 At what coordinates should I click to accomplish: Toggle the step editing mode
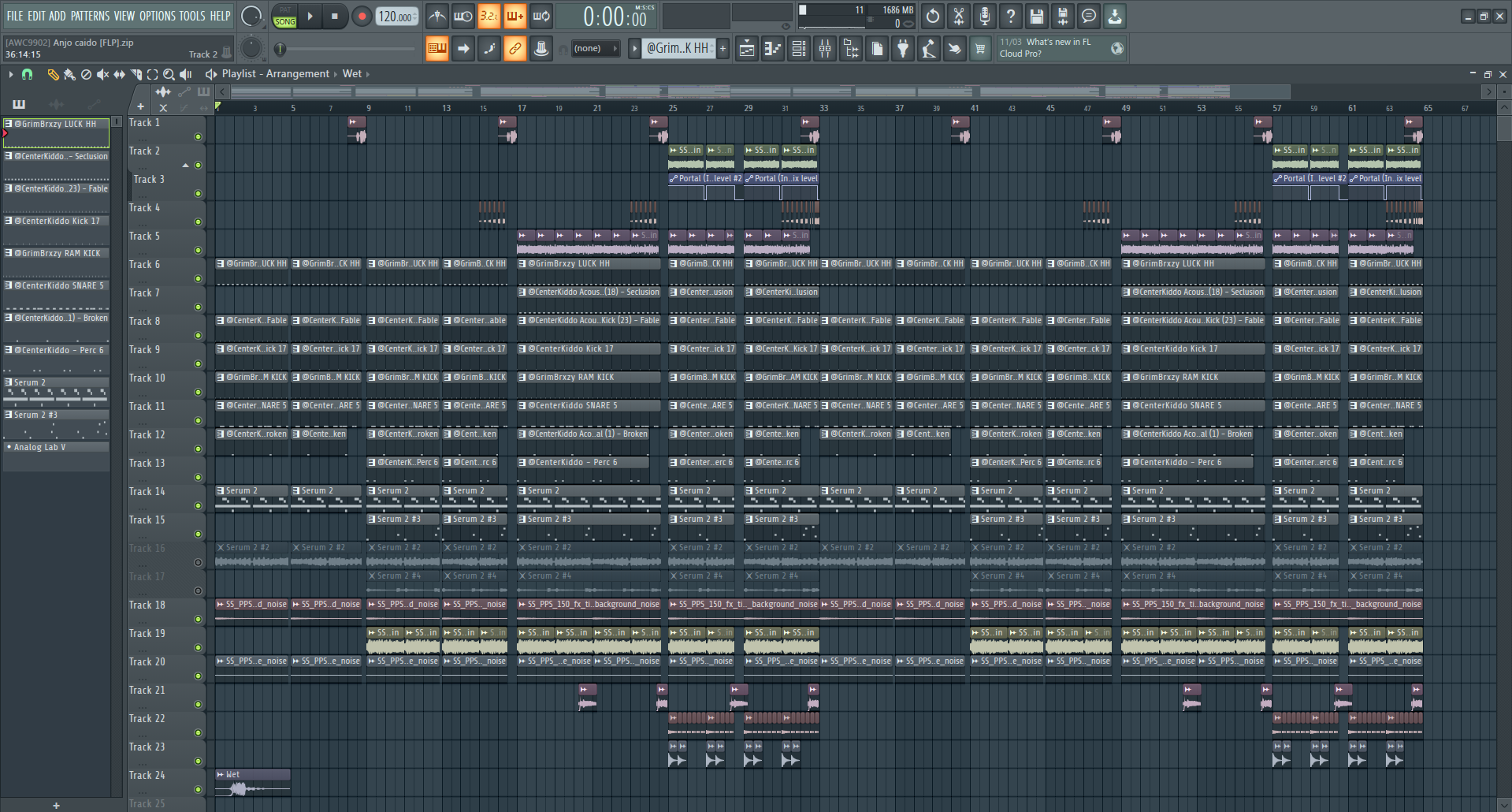pyautogui.click(x=489, y=49)
